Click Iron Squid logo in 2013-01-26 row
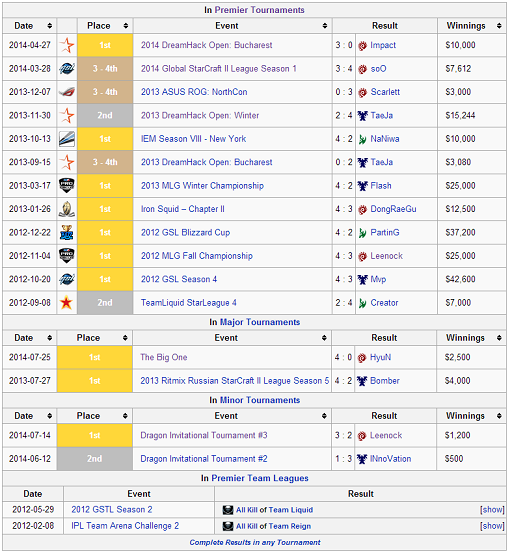Viewport: 510px width, 554px height. pyautogui.click(x=67, y=209)
